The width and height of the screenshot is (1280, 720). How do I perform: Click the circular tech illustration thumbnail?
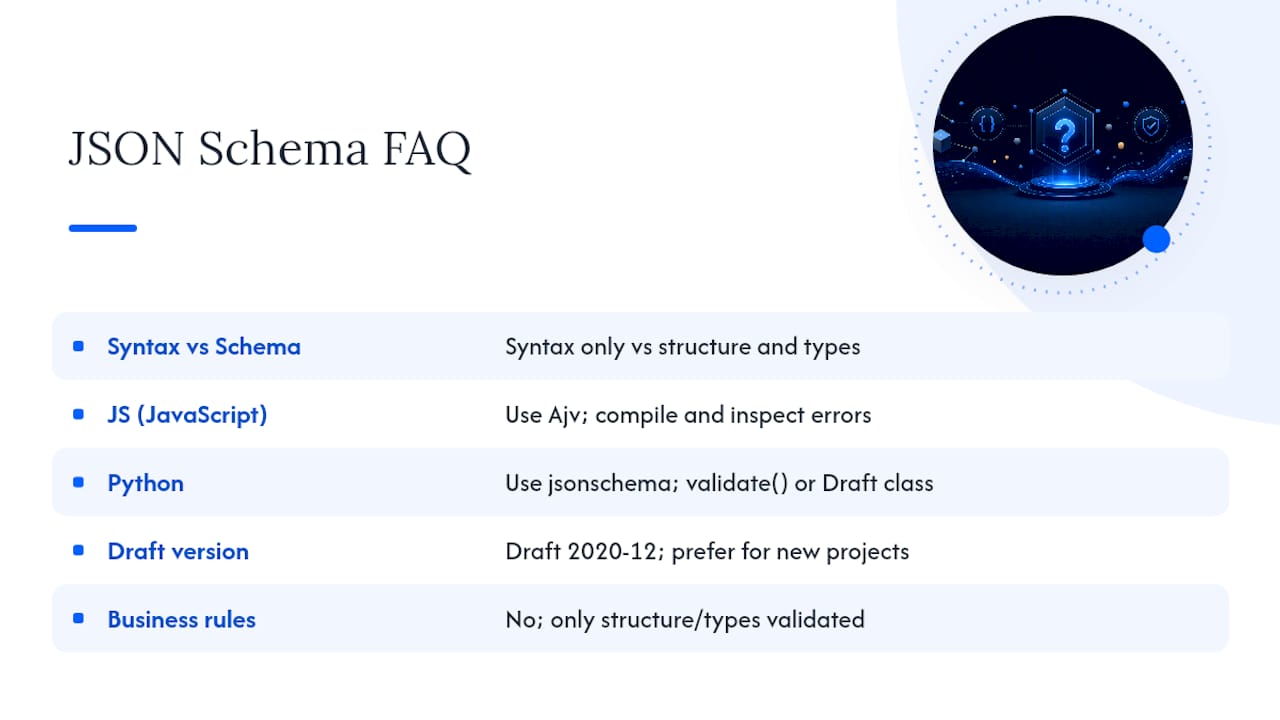click(x=1062, y=145)
